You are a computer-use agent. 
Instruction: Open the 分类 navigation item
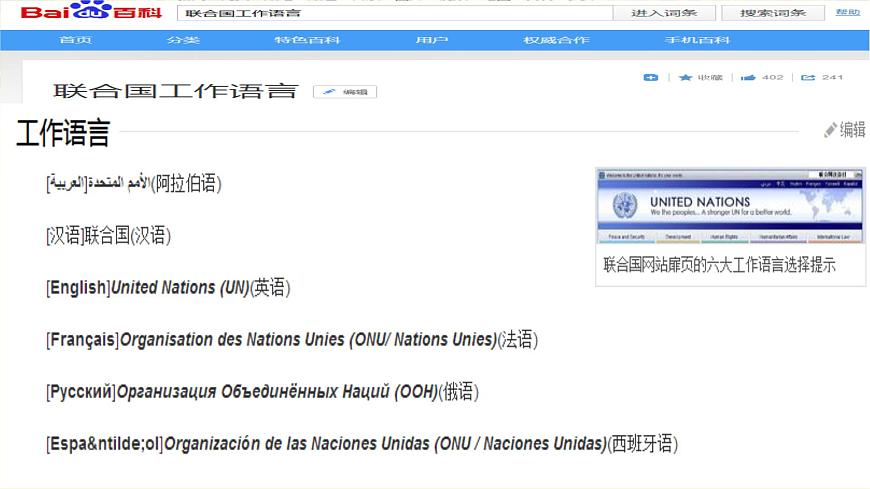click(183, 40)
